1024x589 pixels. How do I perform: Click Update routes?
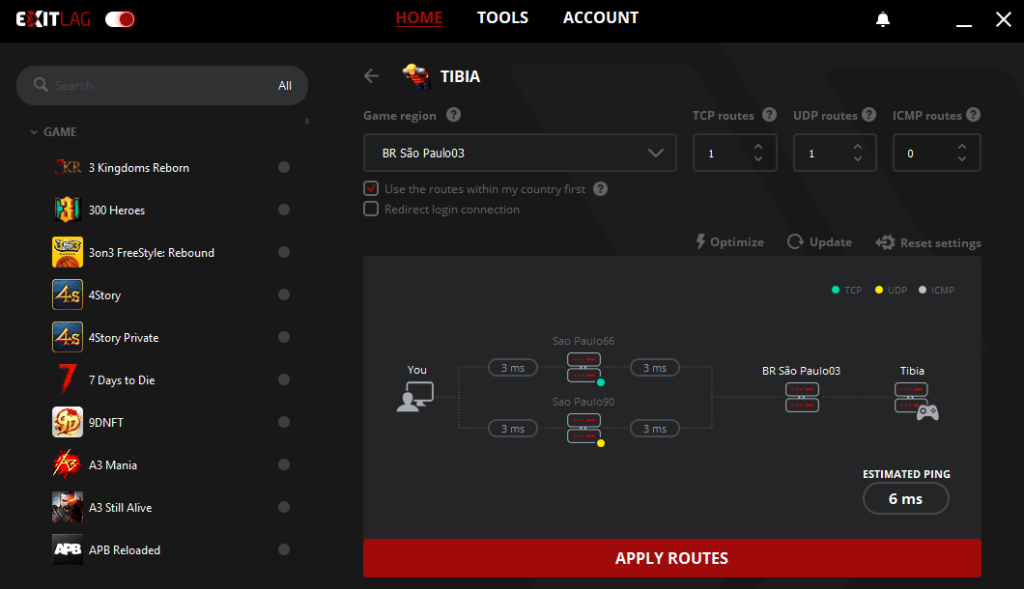(820, 242)
